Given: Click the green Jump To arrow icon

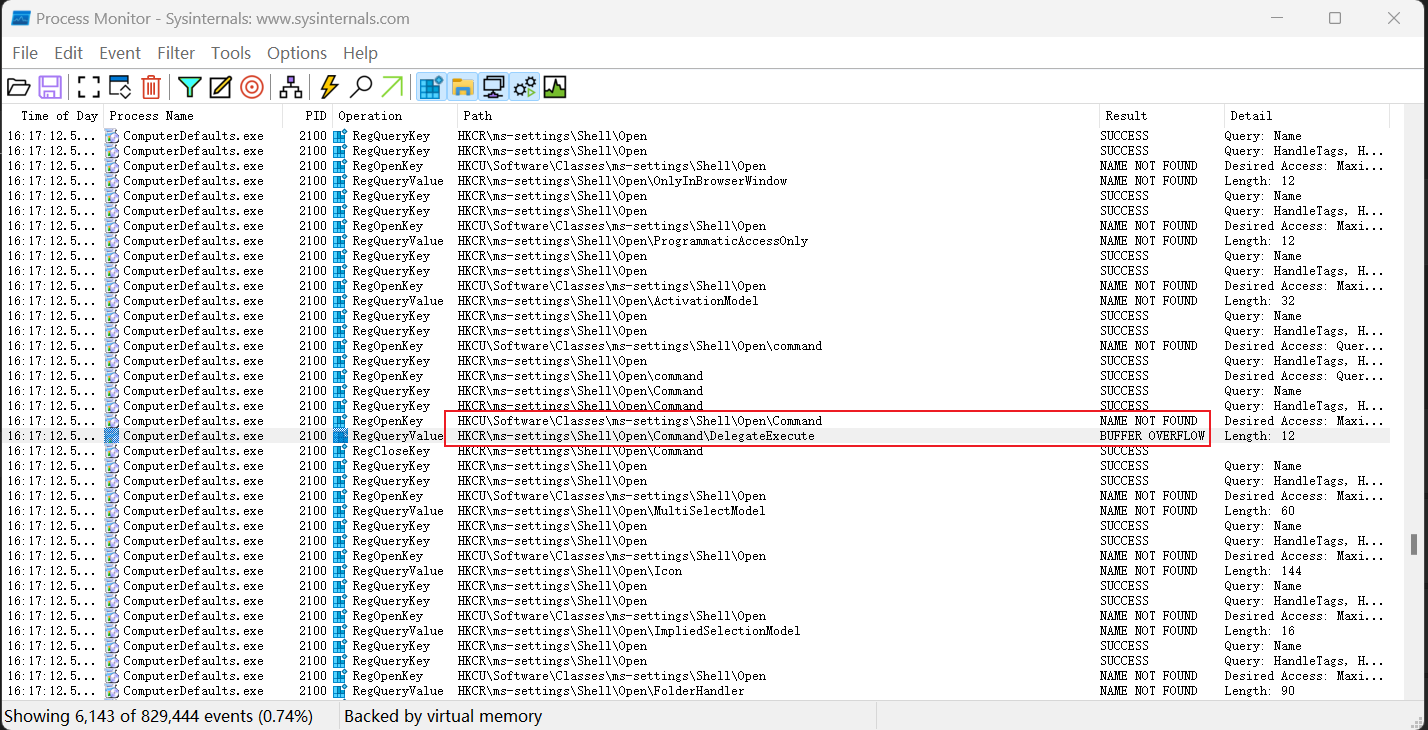Looking at the screenshot, I should 392,87.
